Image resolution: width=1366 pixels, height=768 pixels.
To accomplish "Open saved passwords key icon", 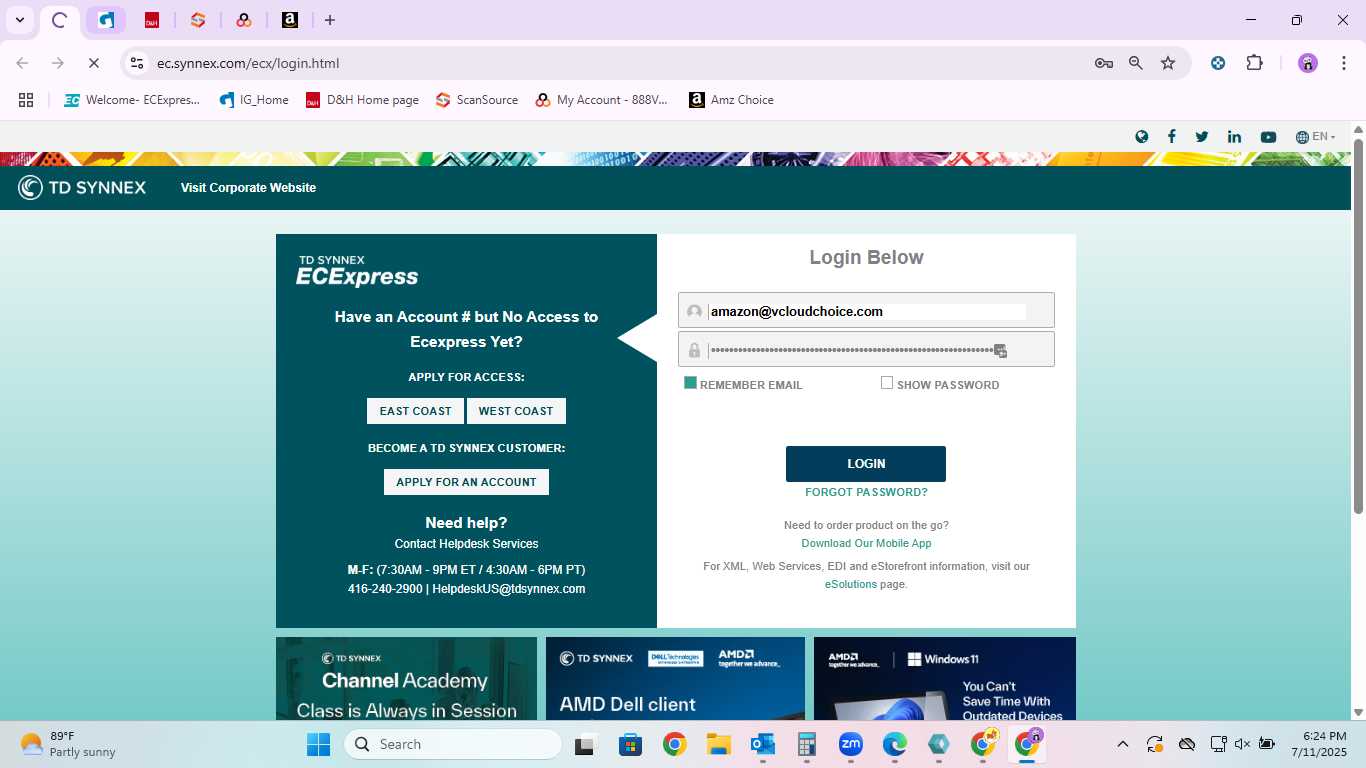I will pos(1104,63).
